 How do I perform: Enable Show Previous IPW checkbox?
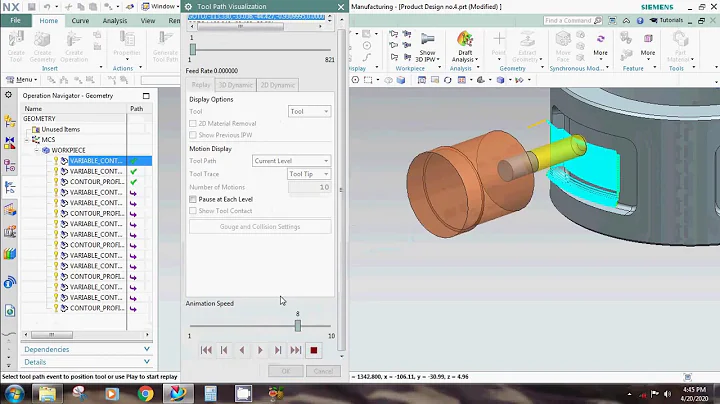coord(193,135)
